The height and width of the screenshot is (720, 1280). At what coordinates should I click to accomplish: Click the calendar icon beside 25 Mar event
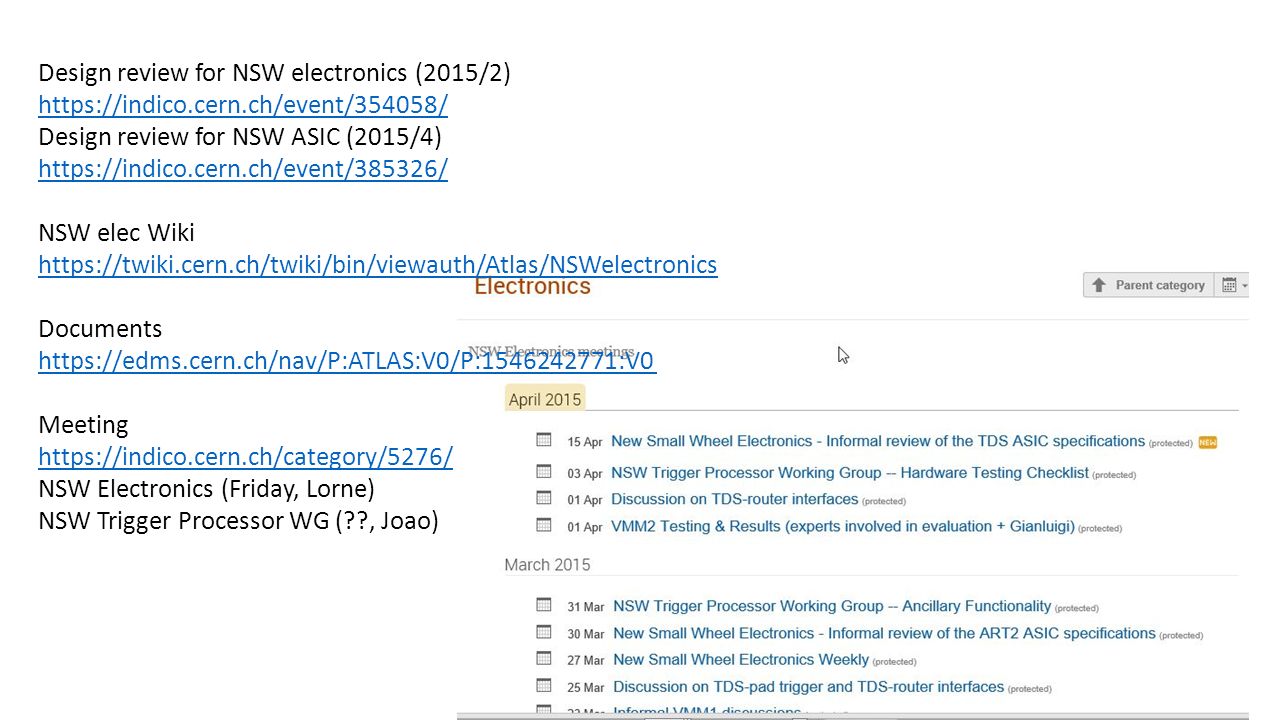click(544, 686)
